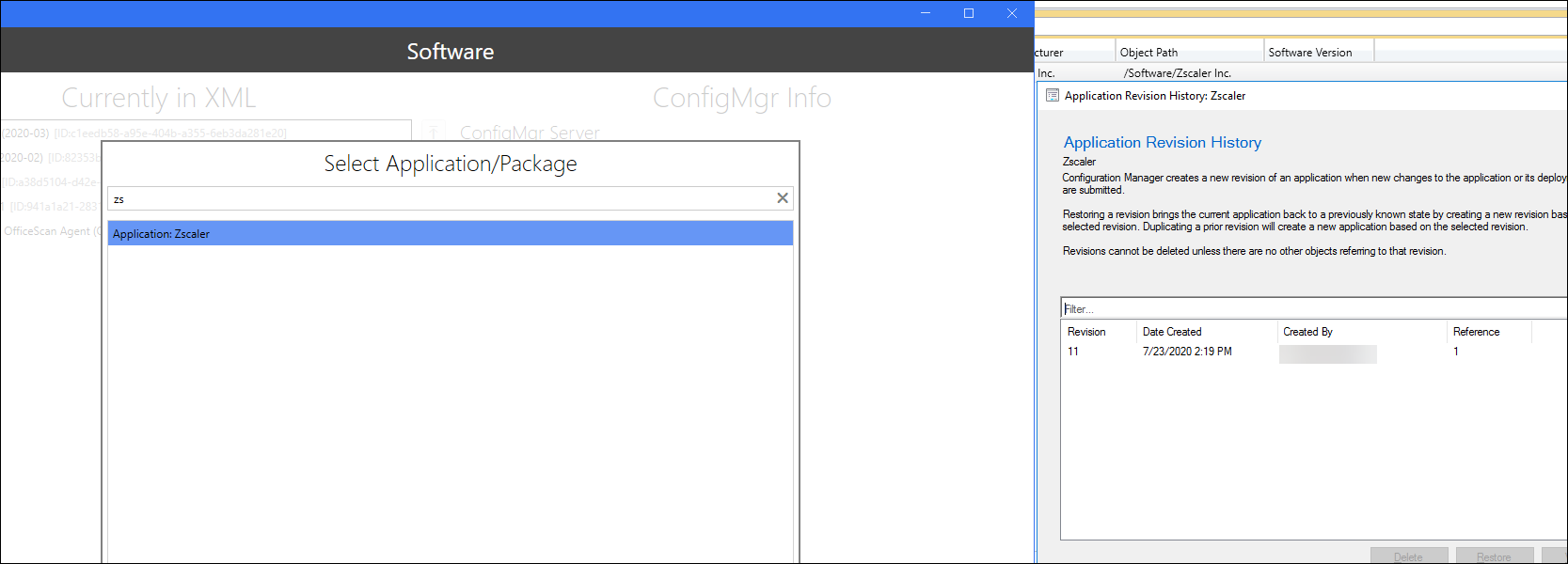Click the OfficeScan Agent entry in XML list
1568x564 pixels.
coord(52,231)
